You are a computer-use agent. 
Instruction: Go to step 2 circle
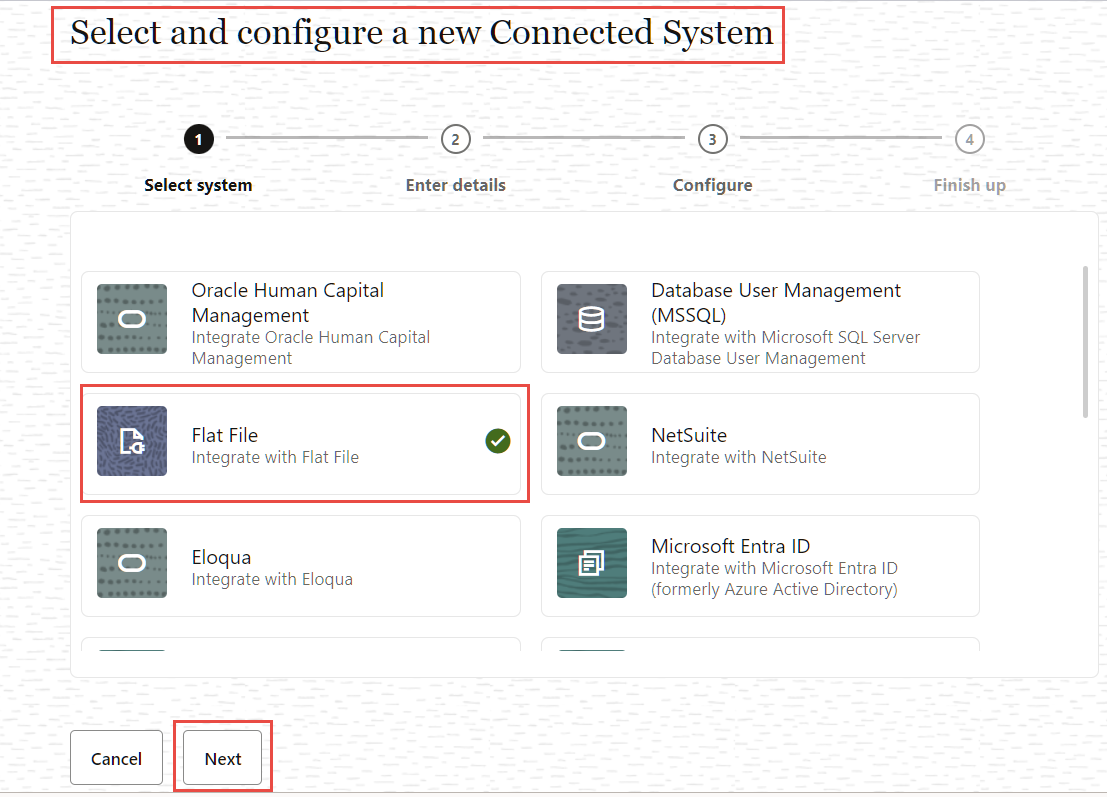pos(455,139)
